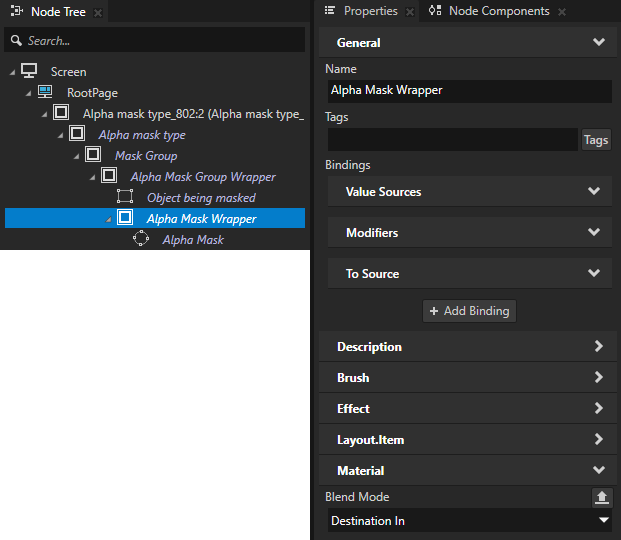Click the Alpha Mask circular node icon
The height and width of the screenshot is (540, 621).
[x=141, y=239]
